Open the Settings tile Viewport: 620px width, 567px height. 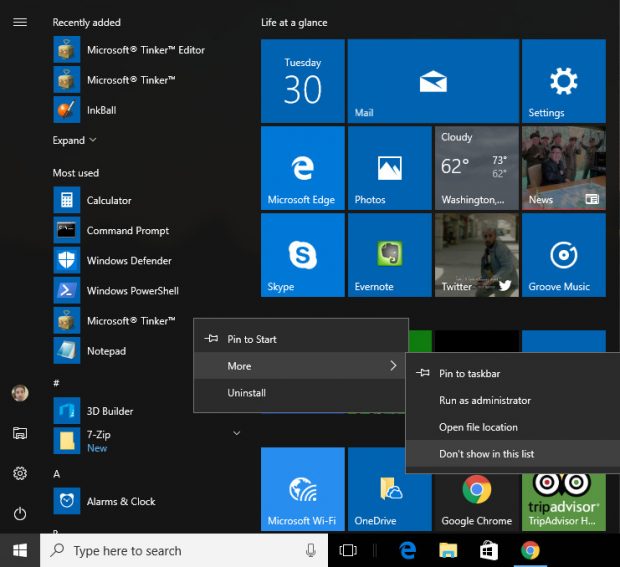(563, 81)
